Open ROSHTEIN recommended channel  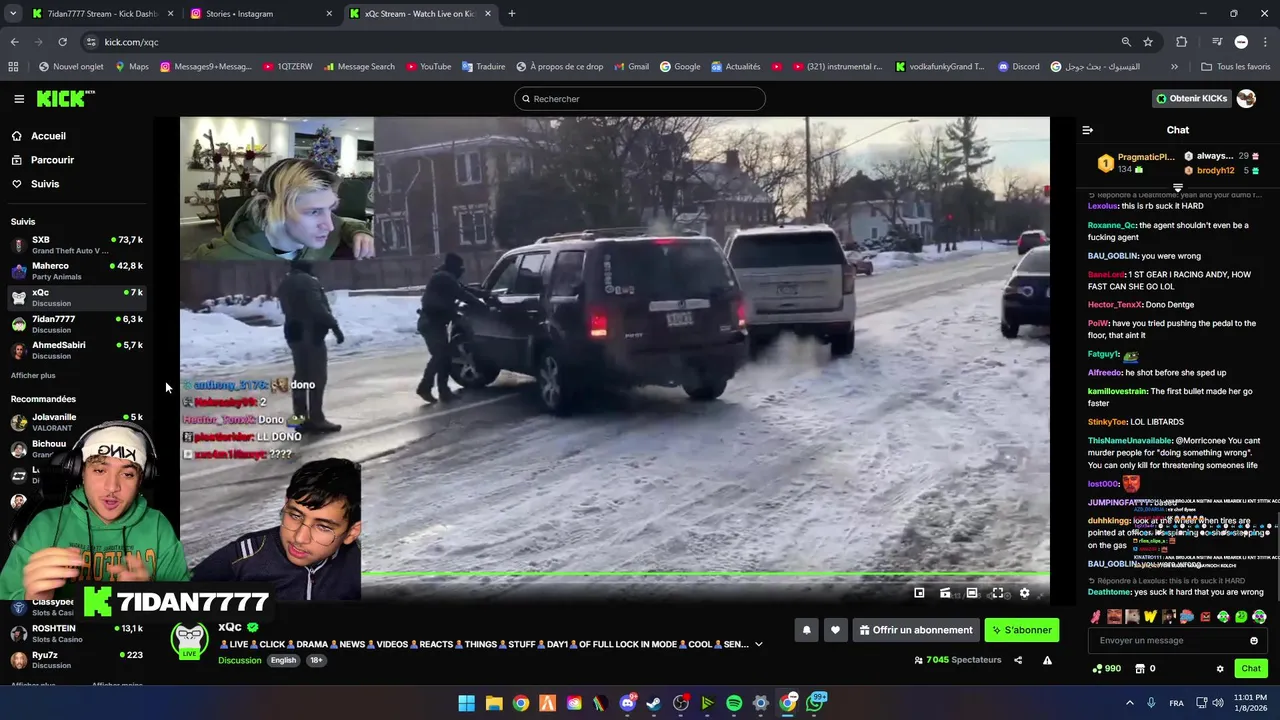point(77,634)
